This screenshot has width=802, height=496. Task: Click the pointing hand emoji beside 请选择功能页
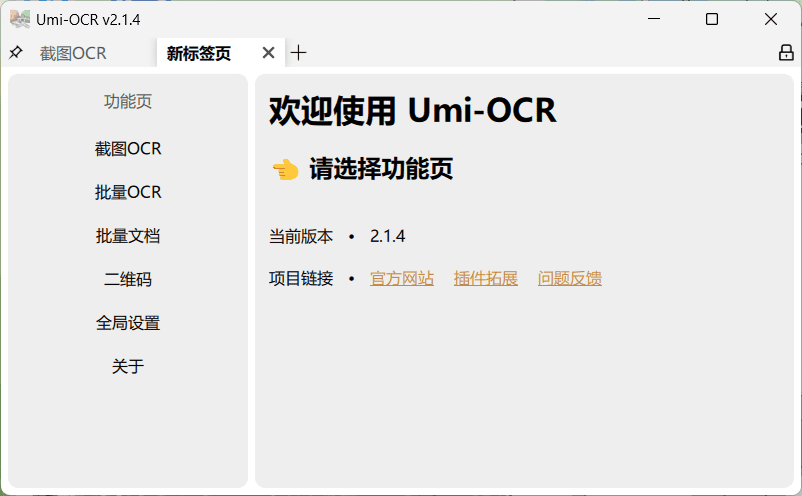tap(285, 169)
